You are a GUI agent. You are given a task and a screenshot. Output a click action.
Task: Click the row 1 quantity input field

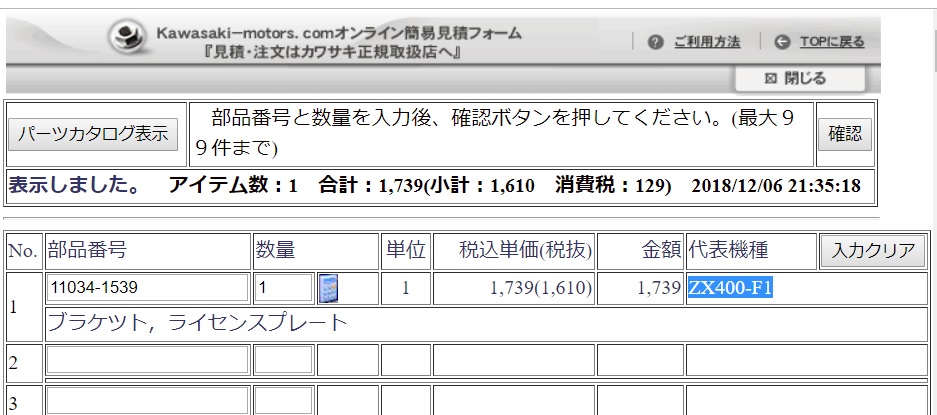pyautogui.click(x=283, y=288)
